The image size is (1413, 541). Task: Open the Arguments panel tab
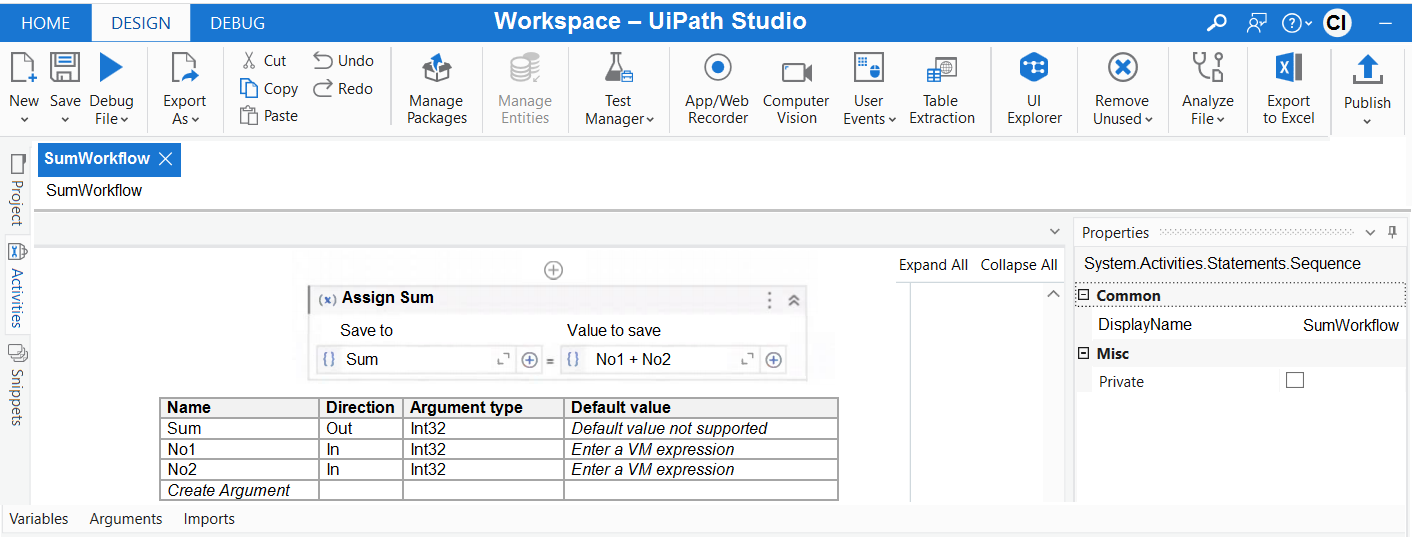[x=126, y=519]
